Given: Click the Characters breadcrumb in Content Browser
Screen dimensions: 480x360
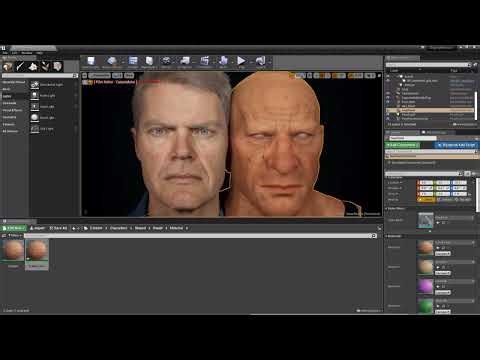Looking at the screenshot, I should (119, 228).
